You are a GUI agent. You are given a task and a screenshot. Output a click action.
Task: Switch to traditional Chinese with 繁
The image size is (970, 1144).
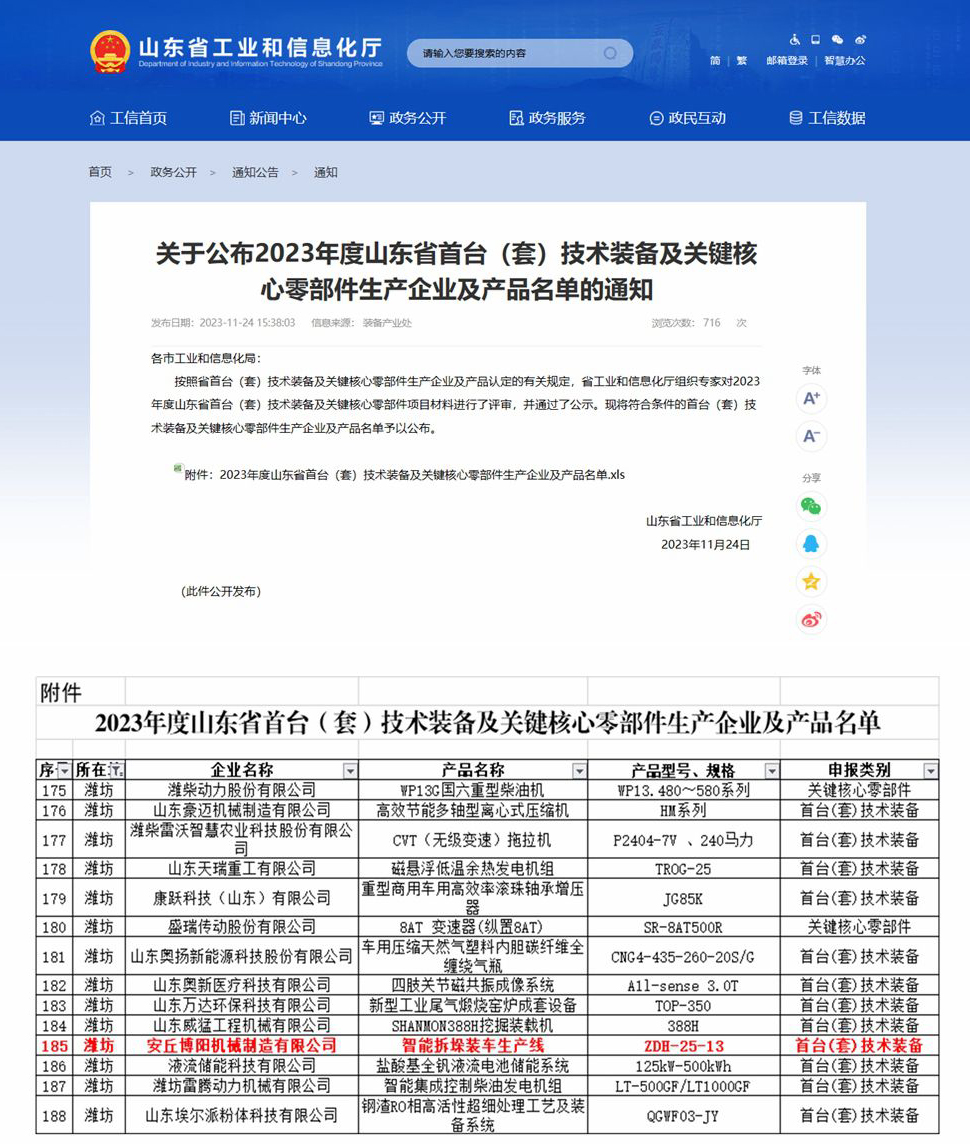741,60
